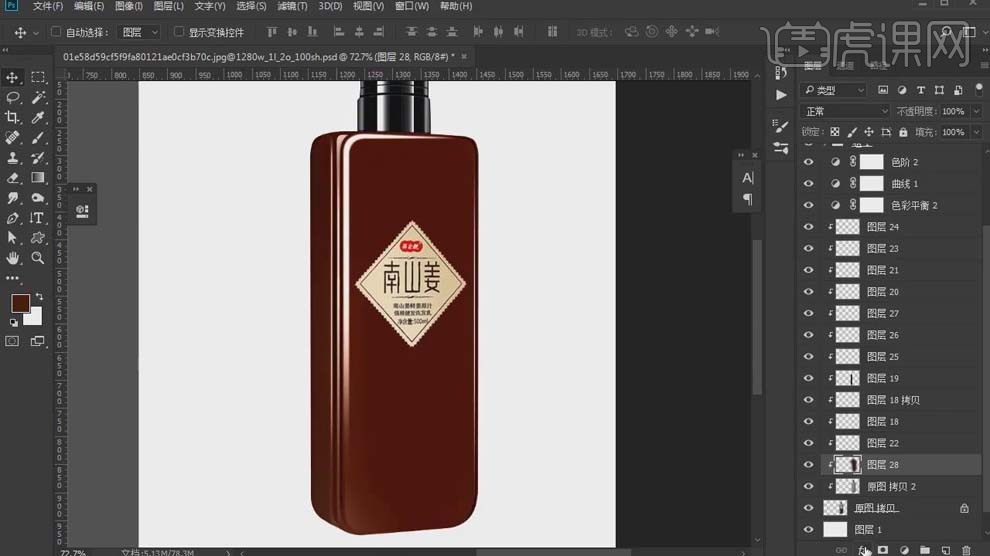Click the delete layer trash icon
The width and height of the screenshot is (990, 556).
[x=966, y=550]
